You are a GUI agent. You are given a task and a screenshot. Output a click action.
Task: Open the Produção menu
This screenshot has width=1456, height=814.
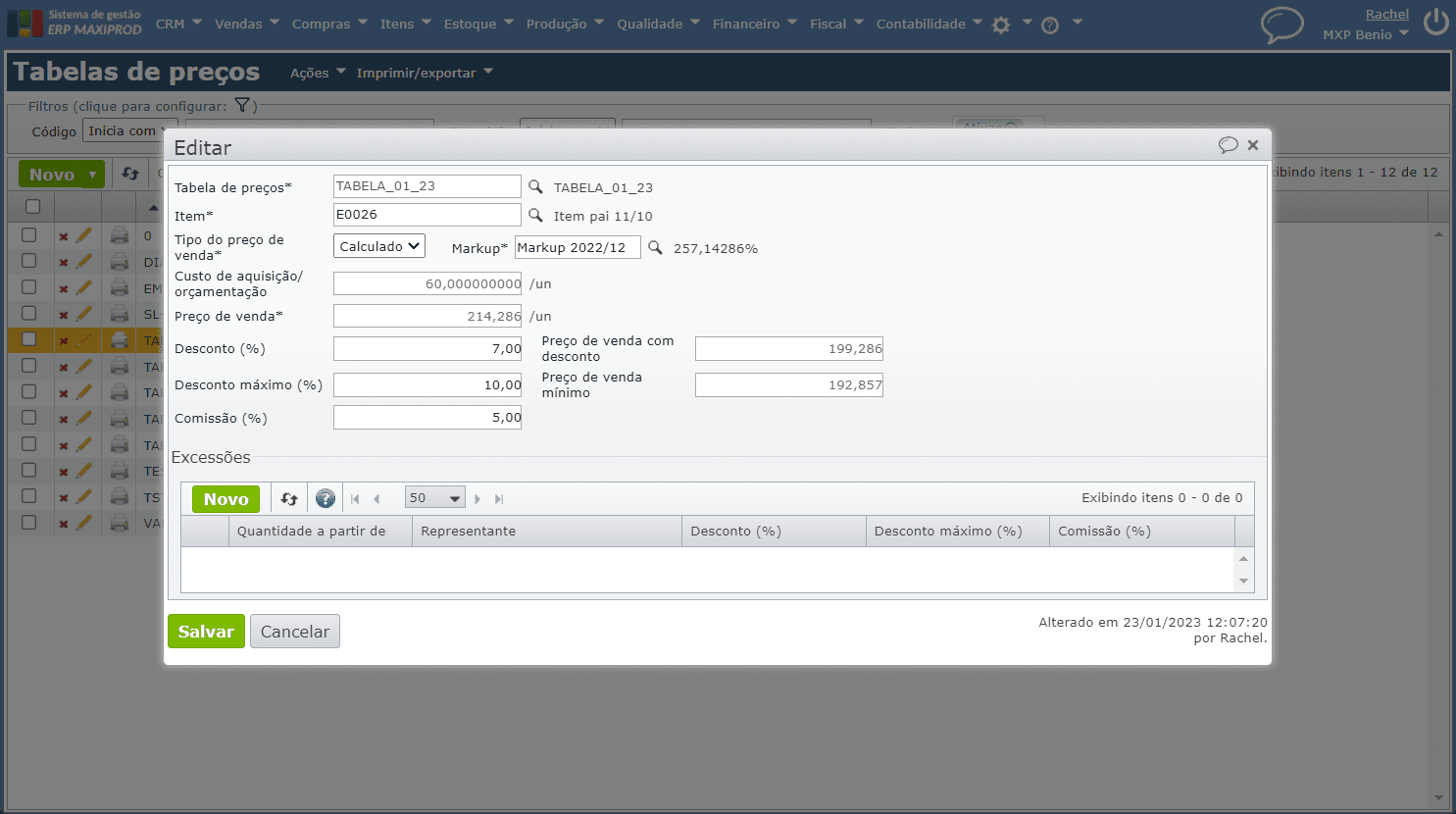tap(565, 24)
